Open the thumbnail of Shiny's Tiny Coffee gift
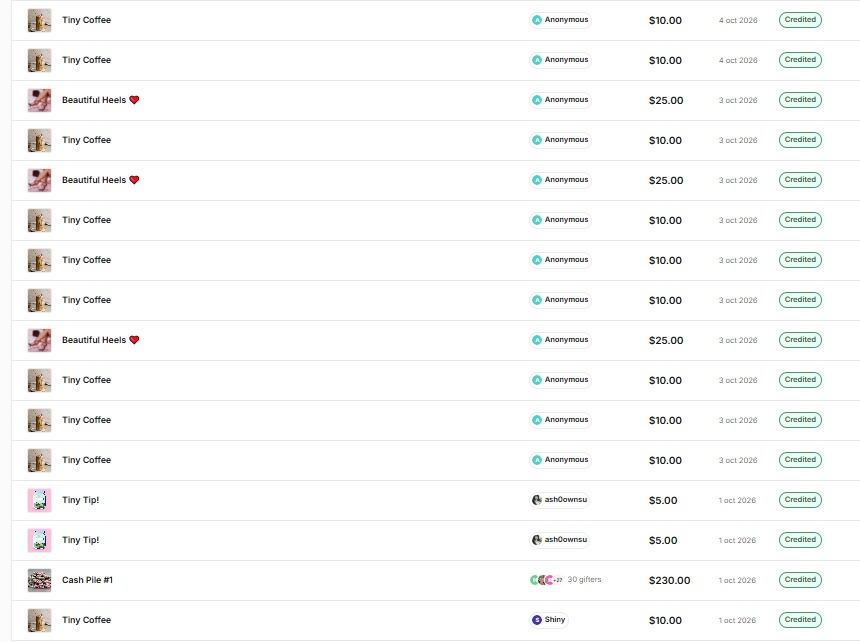Image resolution: width=860 pixels, height=642 pixels. pos(39,620)
